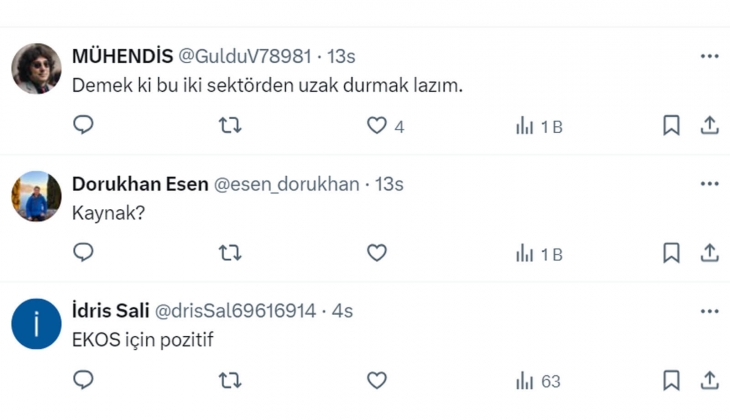
Task: Share İdris Sali's tweet
Action: click(709, 381)
